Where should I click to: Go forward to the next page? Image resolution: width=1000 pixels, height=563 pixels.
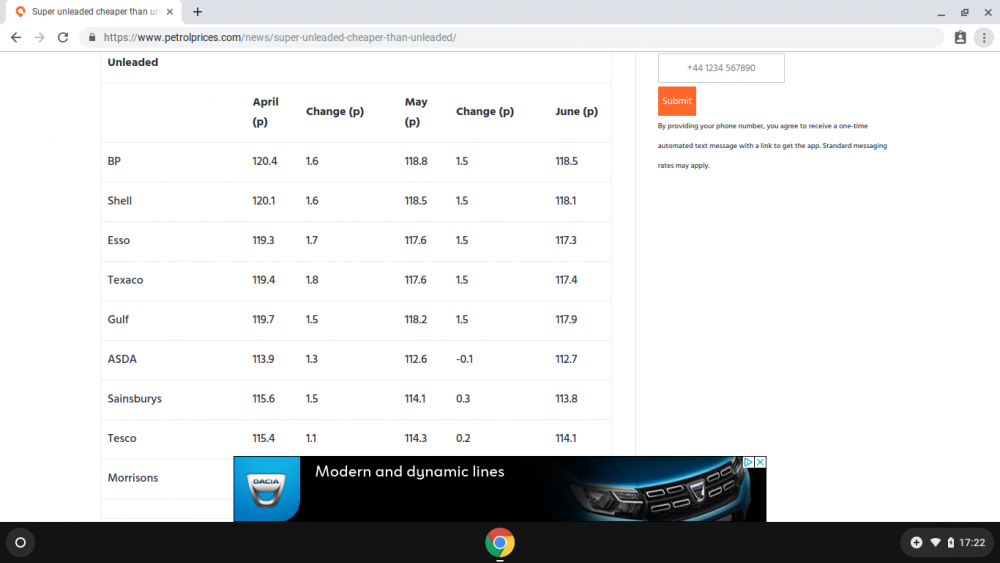point(40,38)
